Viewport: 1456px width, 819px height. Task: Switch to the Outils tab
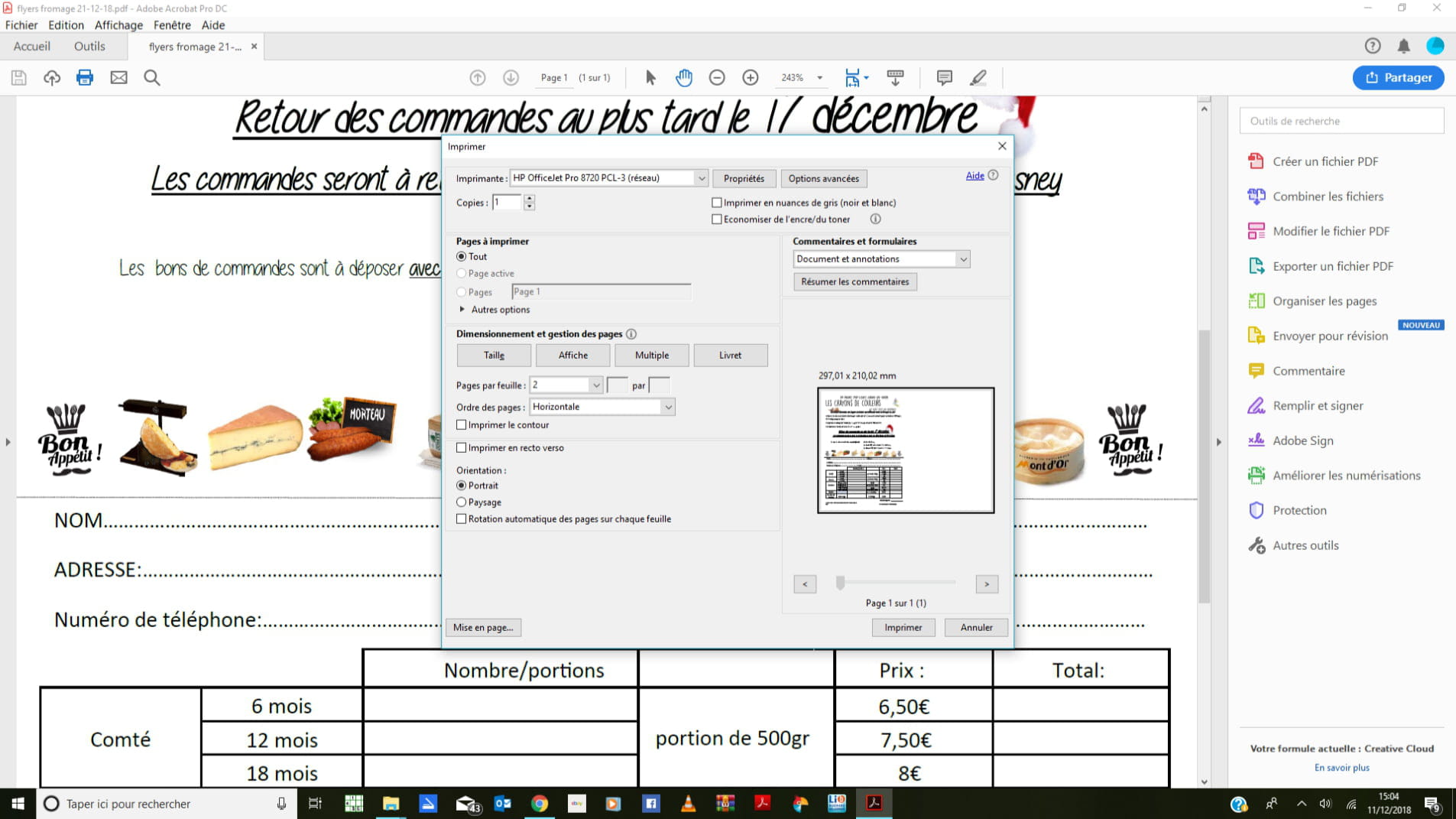(x=89, y=46)
